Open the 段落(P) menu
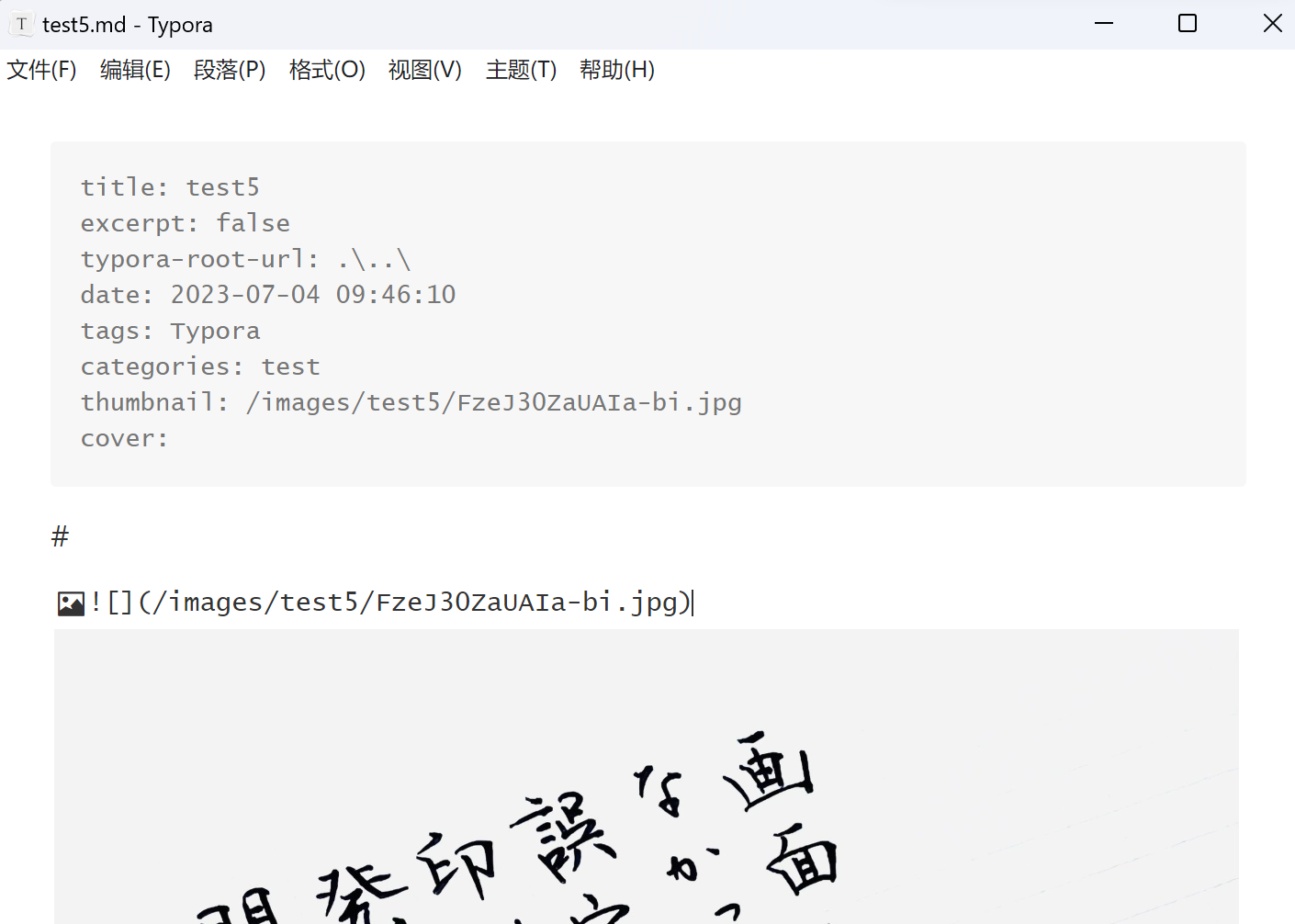 230,70
